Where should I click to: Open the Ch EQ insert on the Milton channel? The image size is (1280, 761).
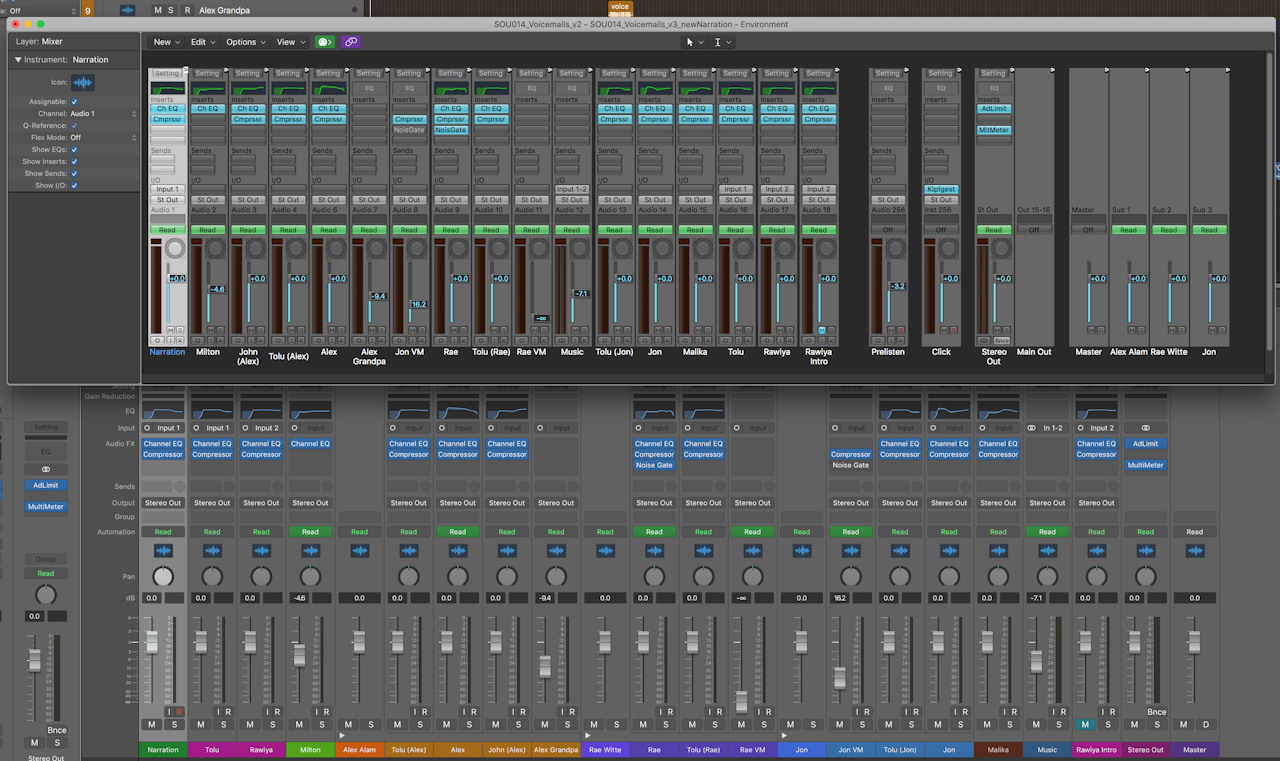(x=207, y=109)
